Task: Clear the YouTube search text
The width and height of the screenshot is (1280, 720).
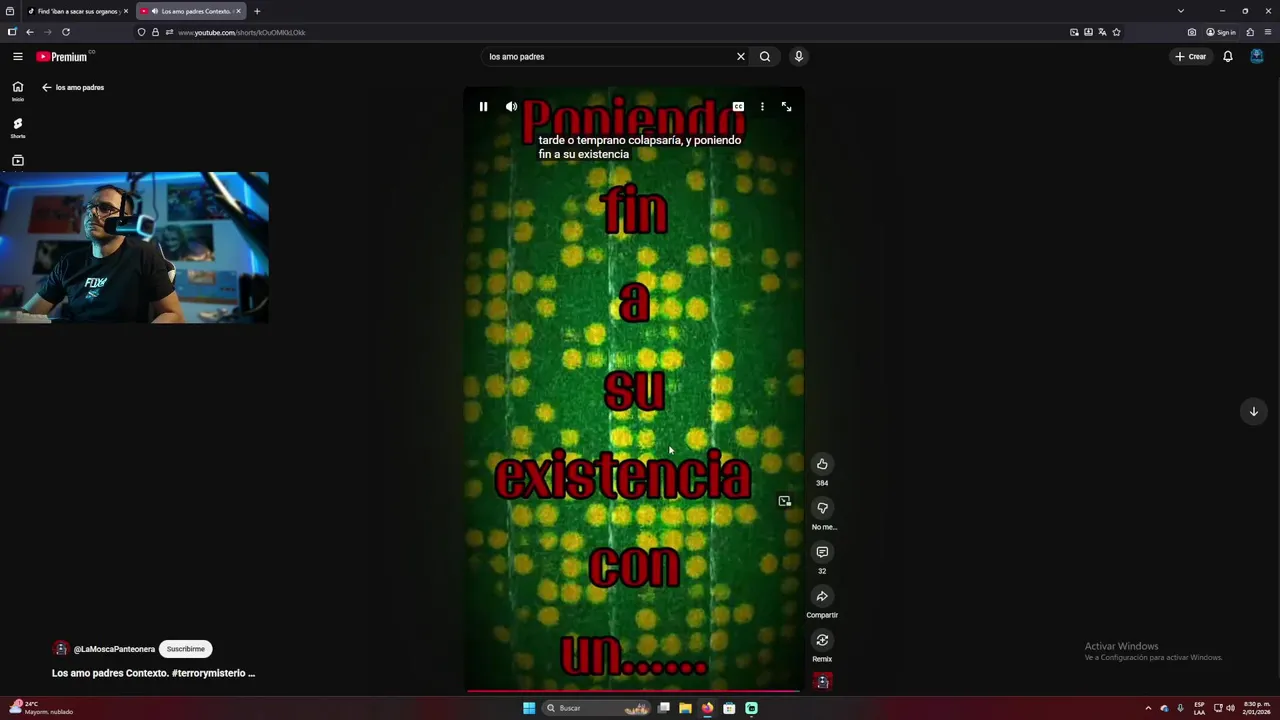Action: (x=741, y=57)
